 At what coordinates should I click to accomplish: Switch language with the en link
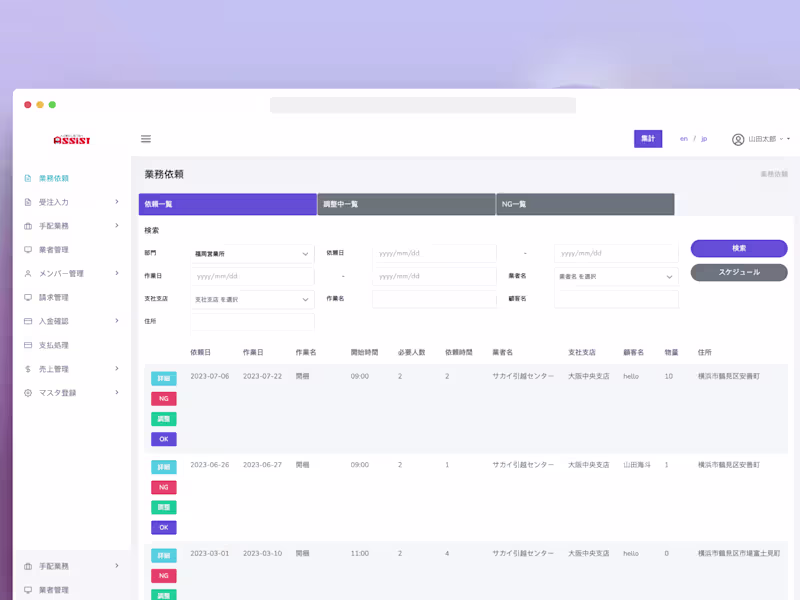(x=684, y=139)
